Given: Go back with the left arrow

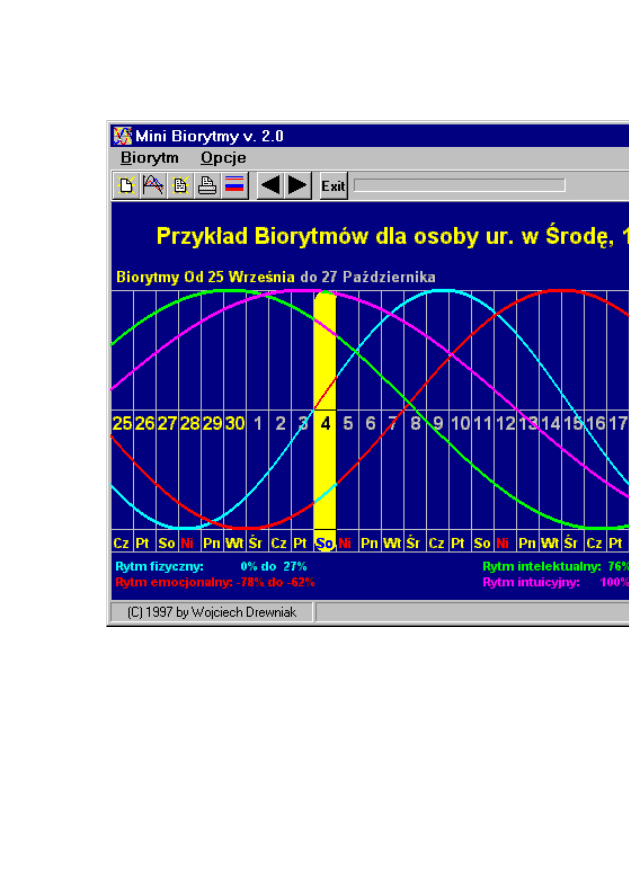Looking at the screenshot, I should point(270,185).
